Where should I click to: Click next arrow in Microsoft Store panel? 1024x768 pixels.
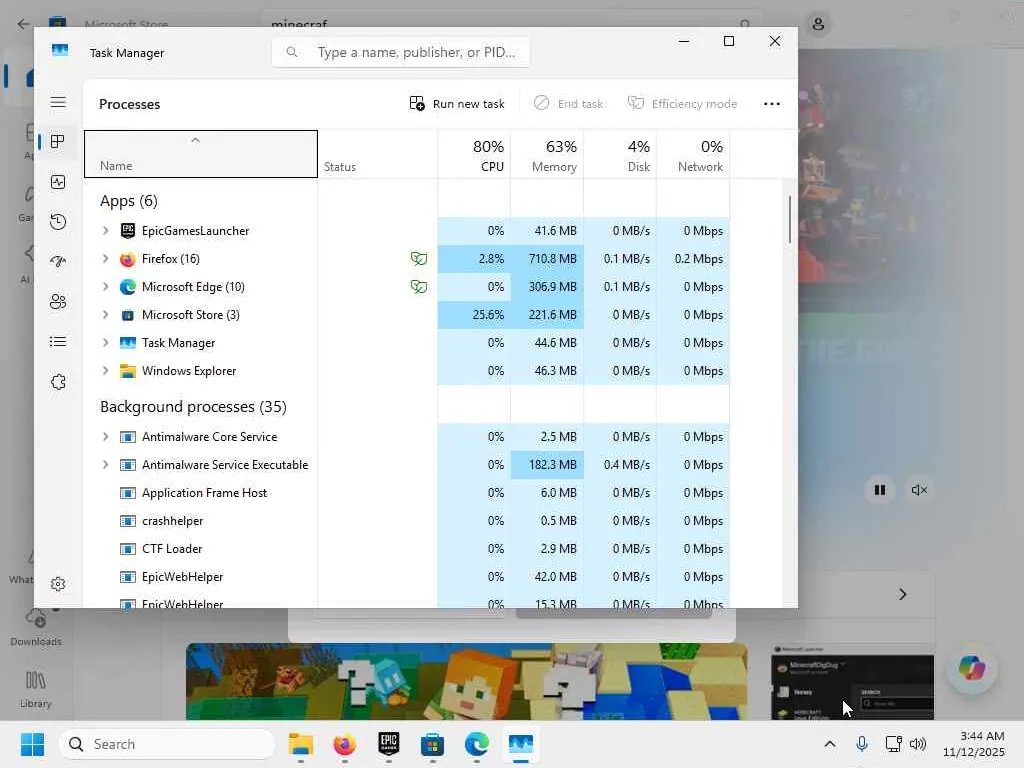tap(903, 594)
